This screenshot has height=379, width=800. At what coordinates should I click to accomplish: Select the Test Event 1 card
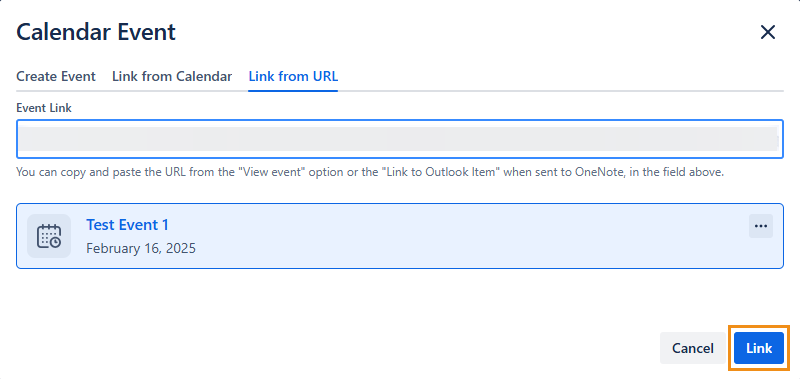pyautogui.click(x=400, y=236)
